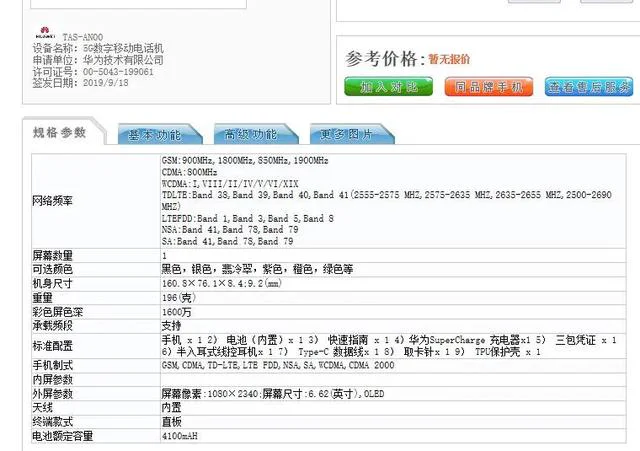Click the 1600万 color depth value
Screen dimensions: 640x451
(176, 312)
